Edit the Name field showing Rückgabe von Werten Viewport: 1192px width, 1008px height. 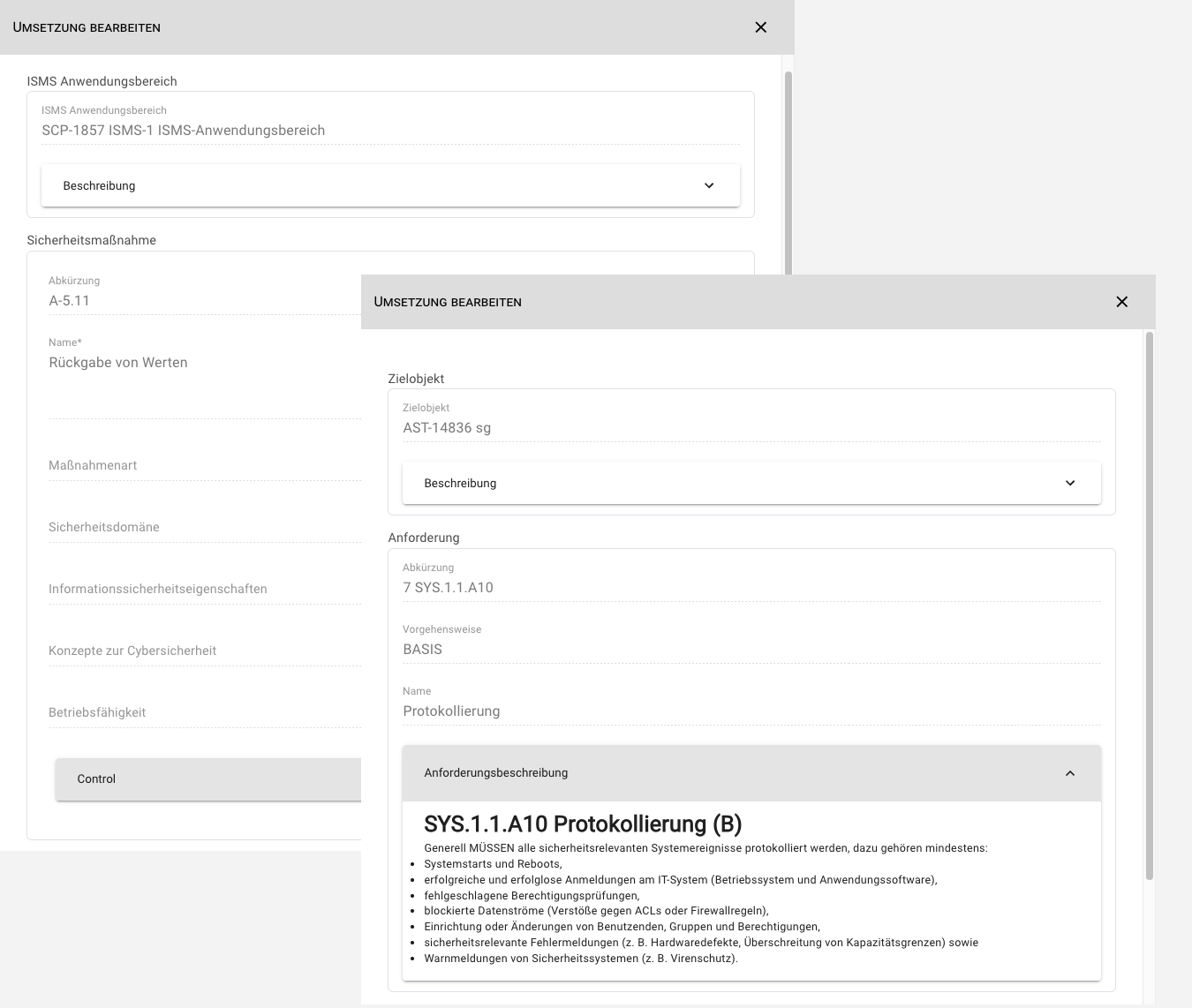pos(203,362)
